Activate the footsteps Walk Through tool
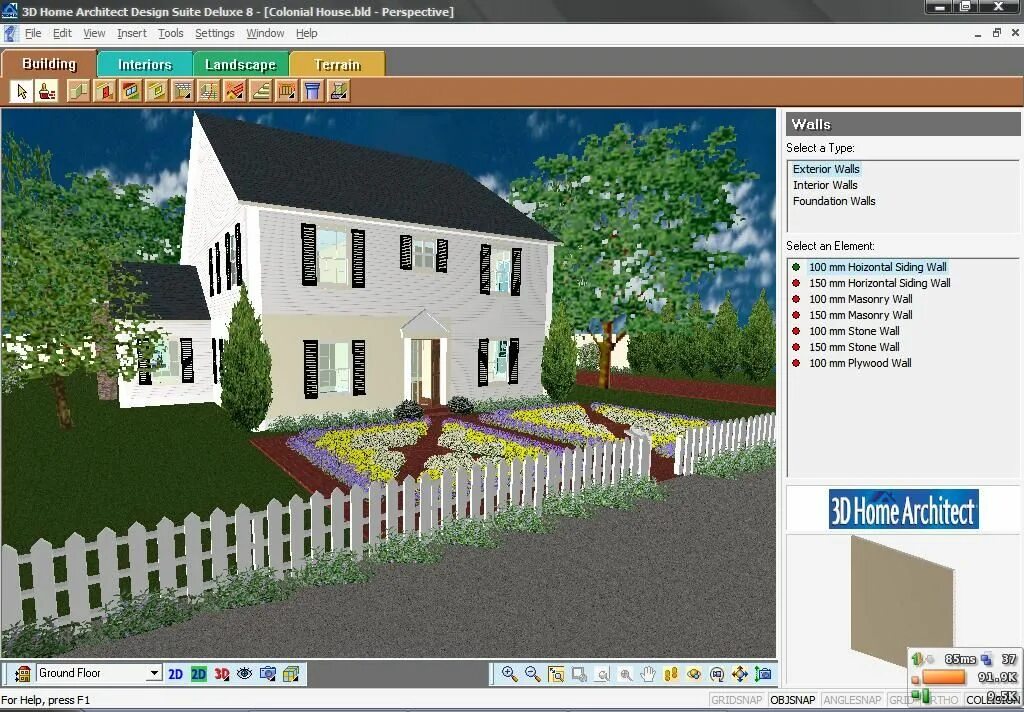Screen dimensions: 1024x712 click(x=671, y=673)
